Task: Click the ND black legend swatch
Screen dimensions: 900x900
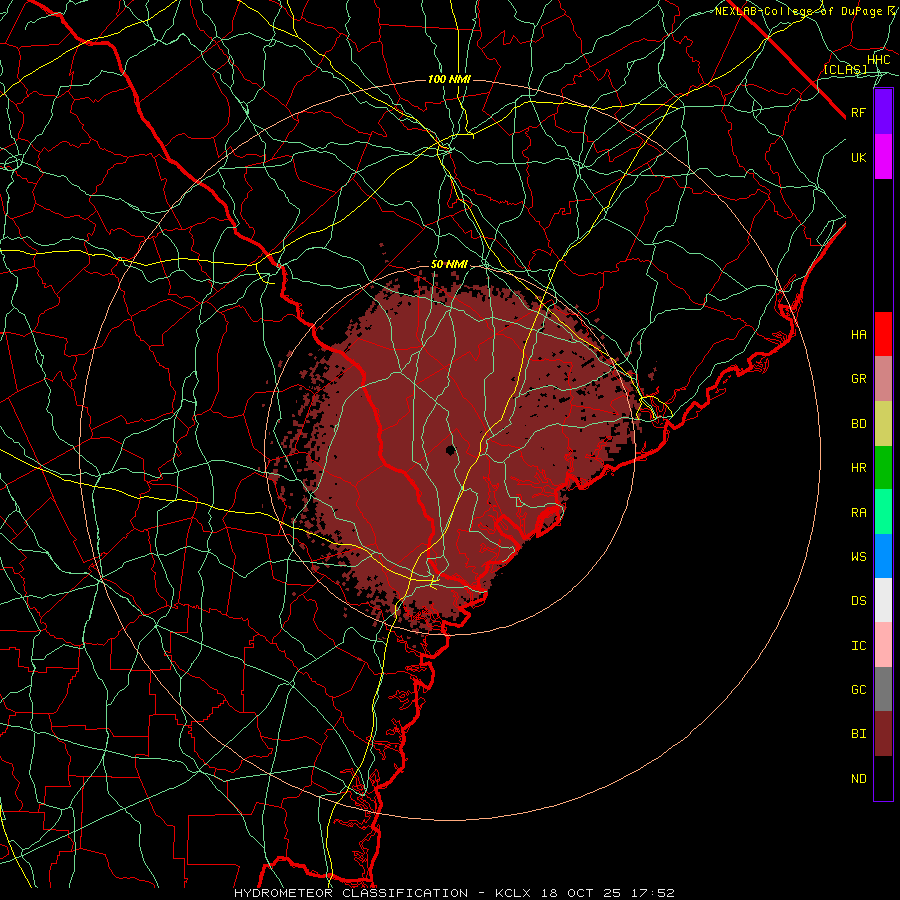Action: coord(883,778)
